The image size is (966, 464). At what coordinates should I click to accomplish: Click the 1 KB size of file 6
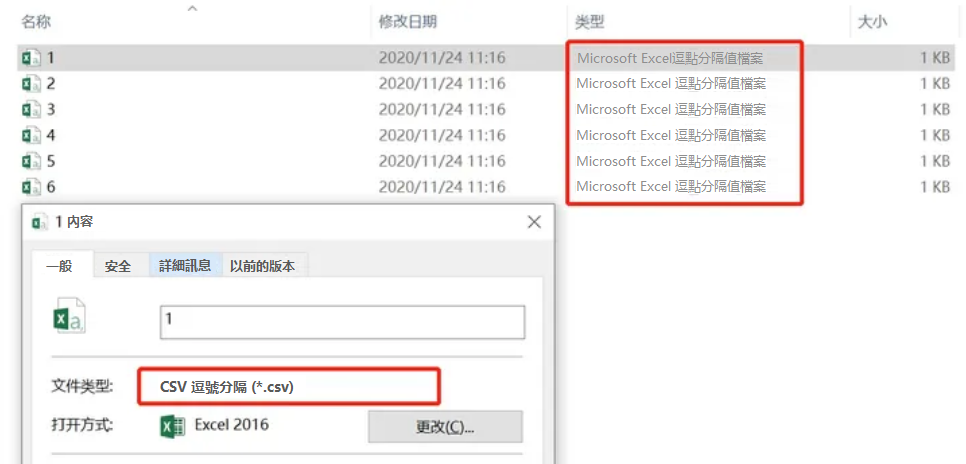935,186
